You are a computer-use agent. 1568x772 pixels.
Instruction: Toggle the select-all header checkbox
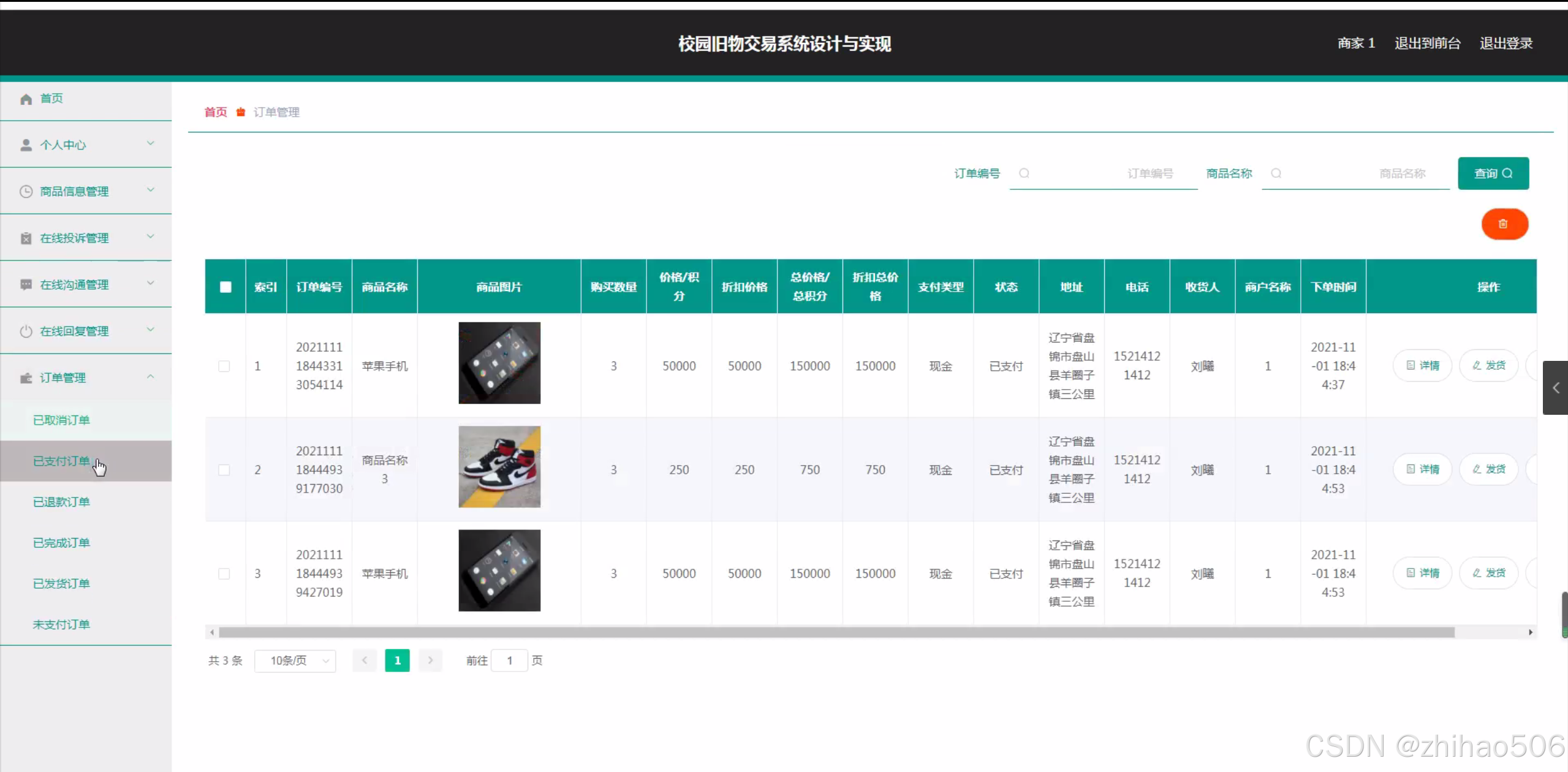pyautogui.click(x=225, y=287)
